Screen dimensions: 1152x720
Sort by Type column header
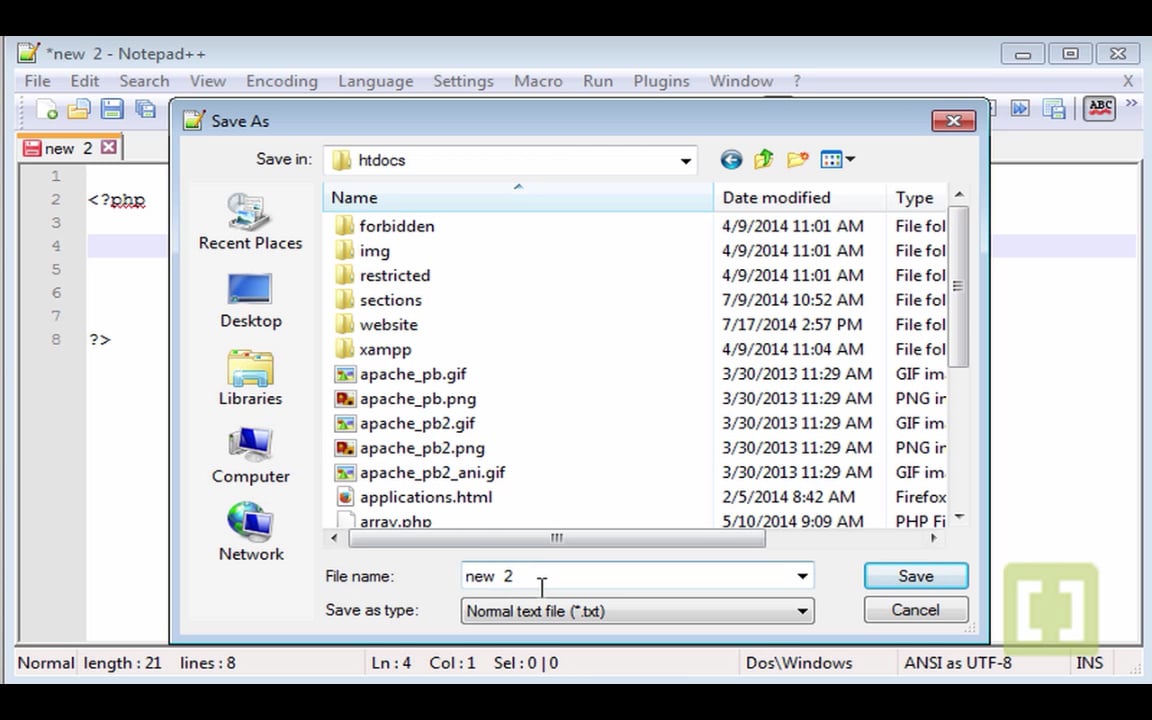point(916,198)
